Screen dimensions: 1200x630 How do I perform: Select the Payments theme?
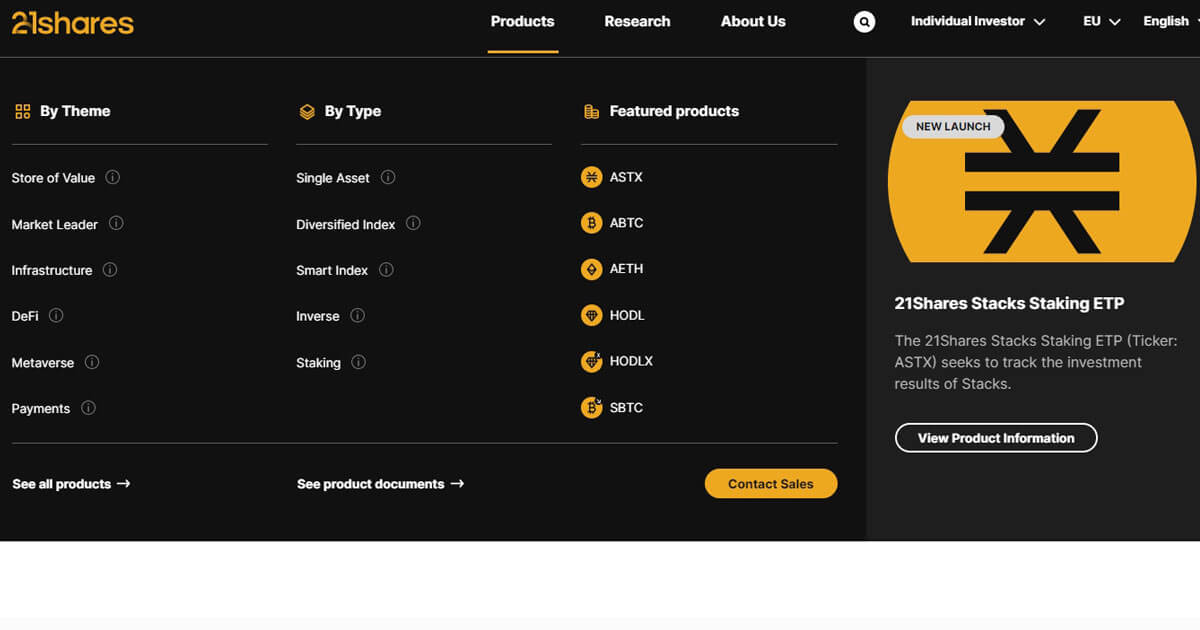(40, 409)
